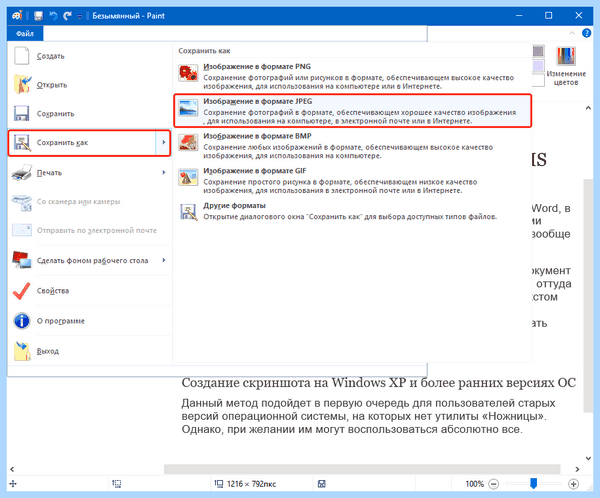600x498 pixels.
Task: Save as Изображение в формате JPEG
Action: tap(352, 111)
